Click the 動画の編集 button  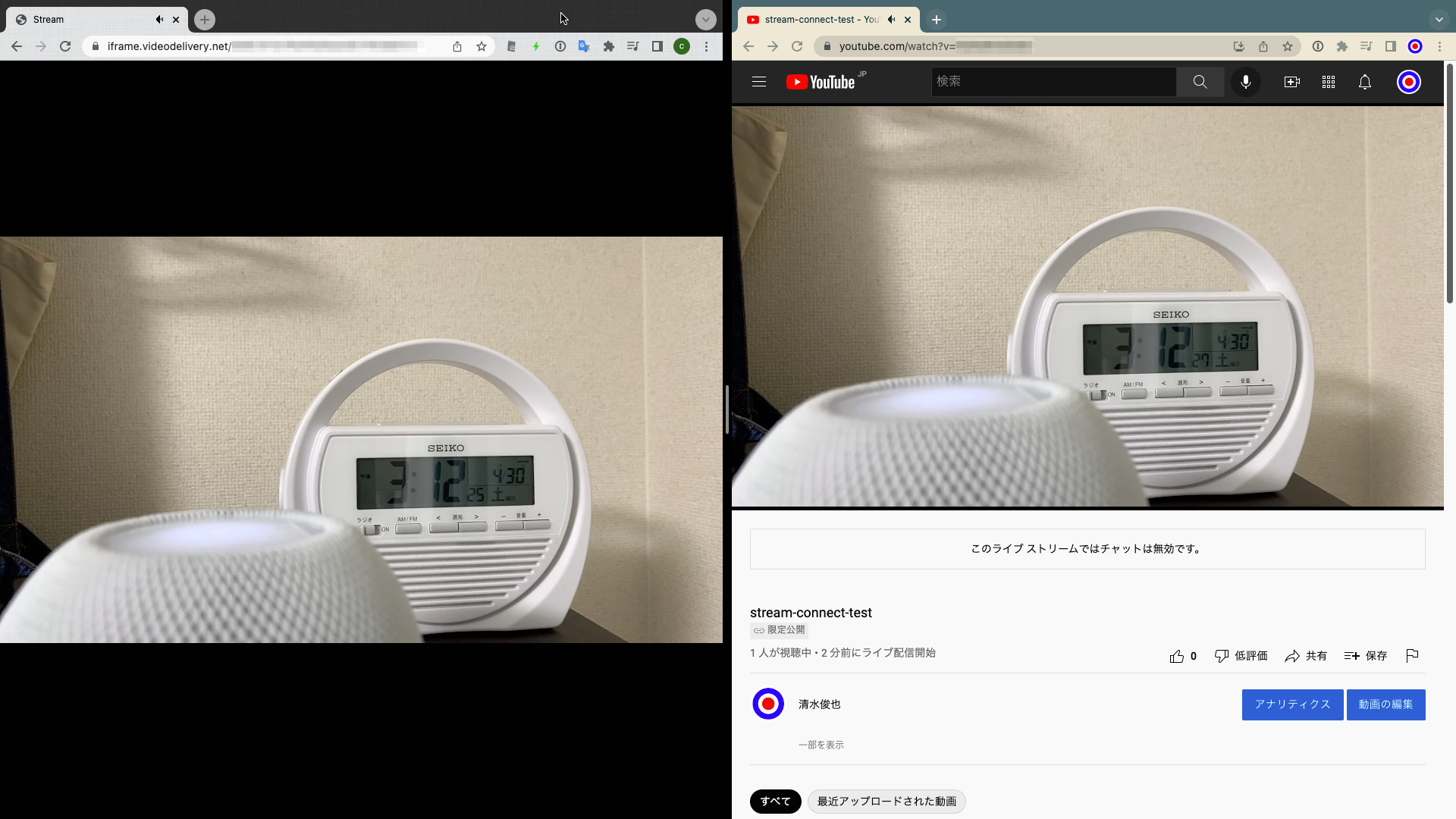click(1386, 704)
